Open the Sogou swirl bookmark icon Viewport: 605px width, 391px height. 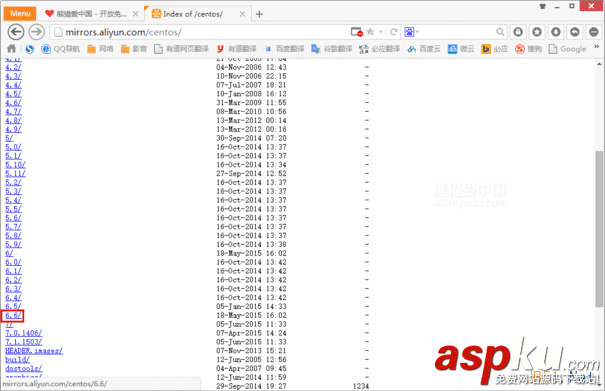coord(29,49)
